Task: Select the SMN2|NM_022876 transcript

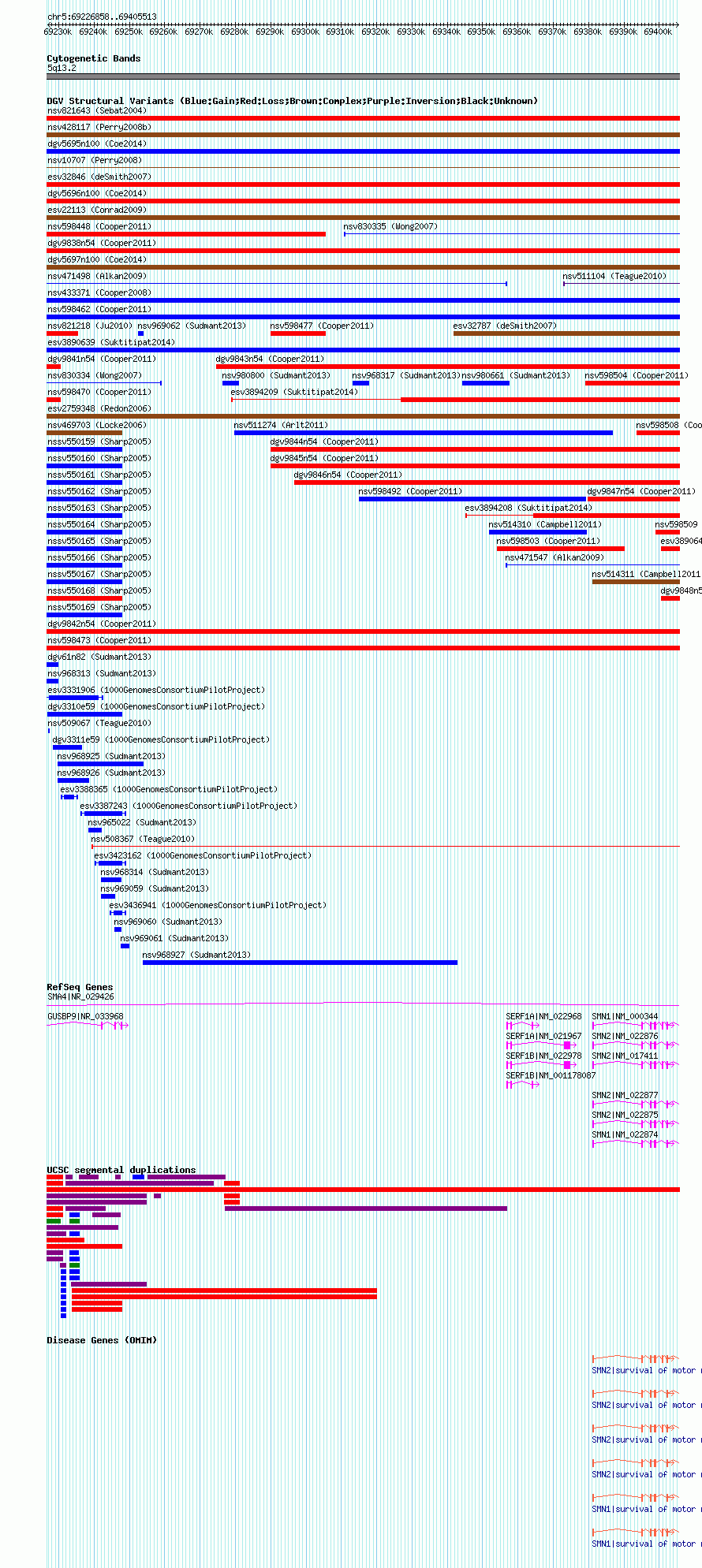Action: 635,1045
